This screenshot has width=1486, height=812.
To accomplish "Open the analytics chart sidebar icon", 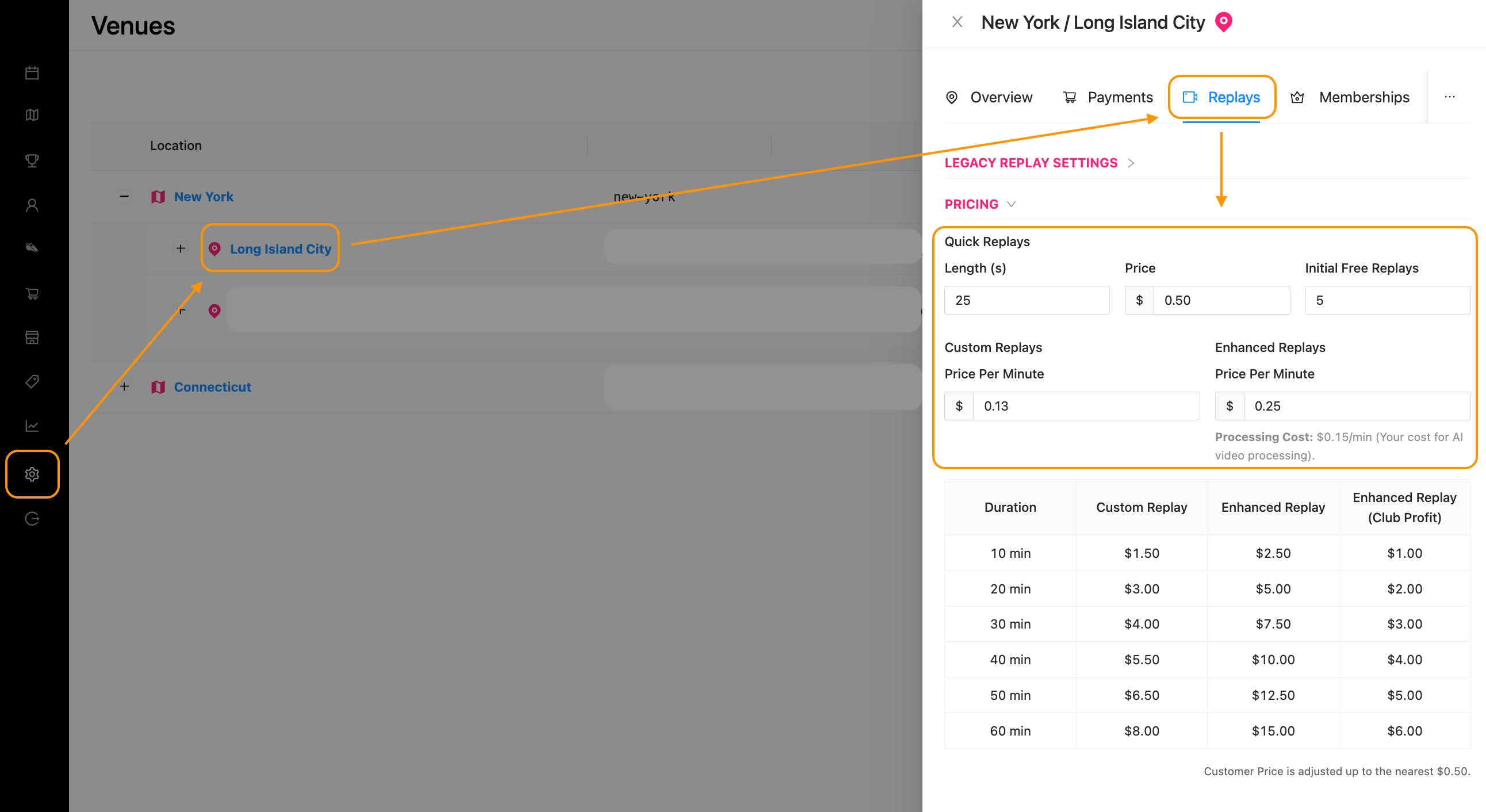I will (32, 426).
